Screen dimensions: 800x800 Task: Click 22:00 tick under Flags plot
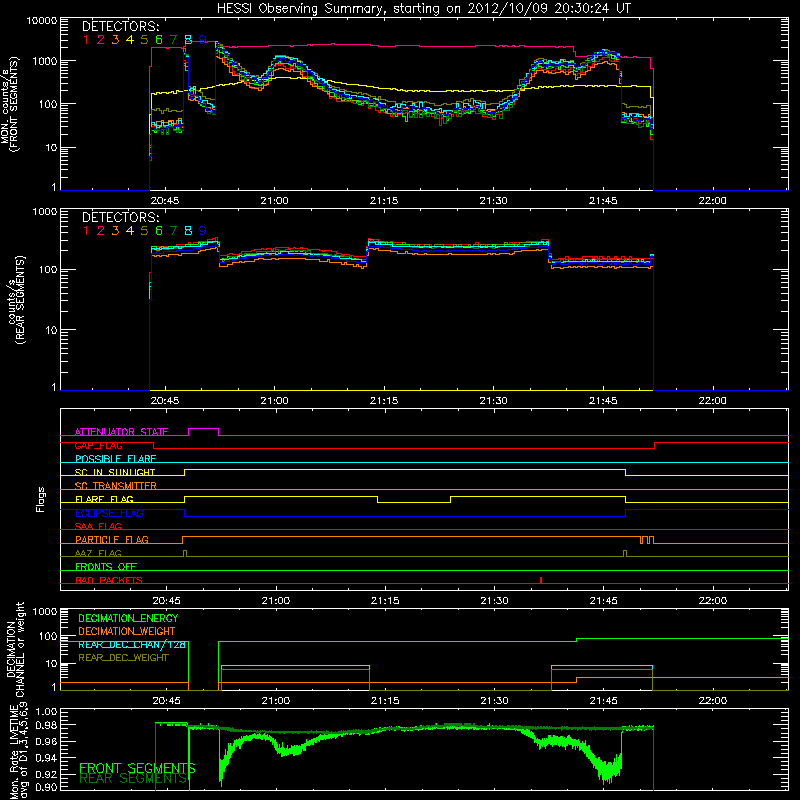pyautogui.click(x=713, y=601)
